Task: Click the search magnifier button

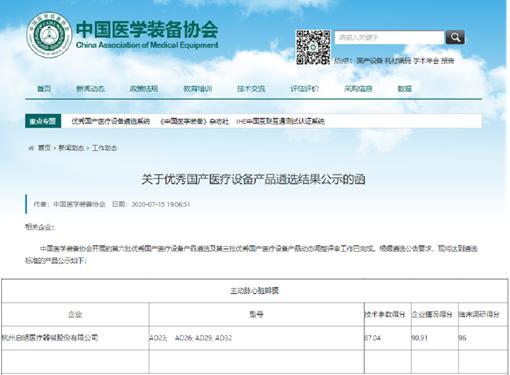Action: click(x=455, y=37)
